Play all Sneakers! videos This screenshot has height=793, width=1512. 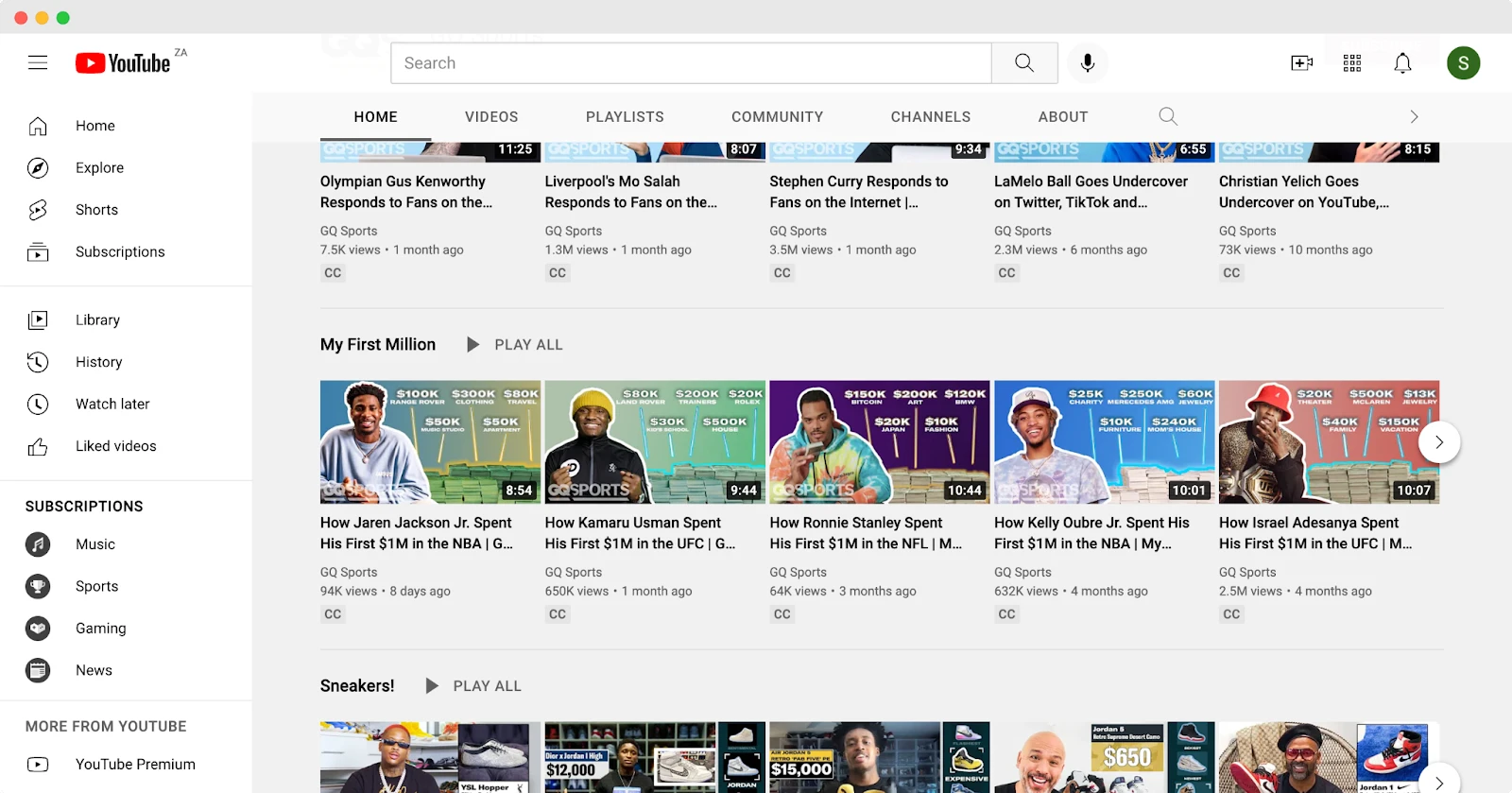[473, 686]
